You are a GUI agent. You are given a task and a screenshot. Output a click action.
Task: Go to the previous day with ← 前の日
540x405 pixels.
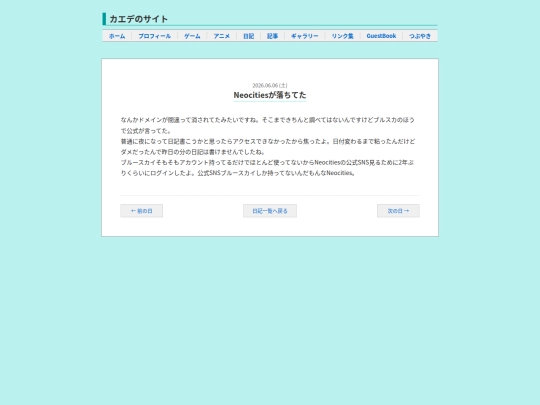[142, 211]
